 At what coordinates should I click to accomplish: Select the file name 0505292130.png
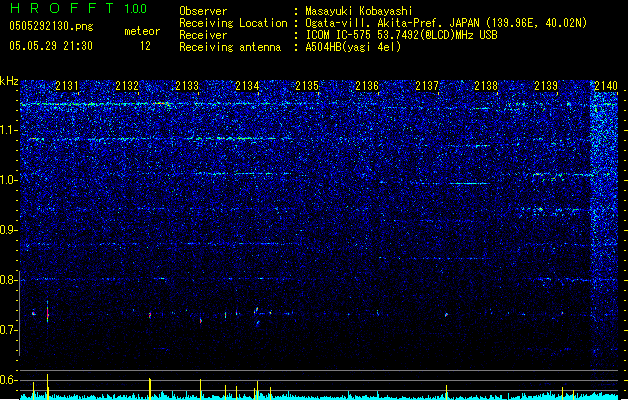tap(51, 26)
